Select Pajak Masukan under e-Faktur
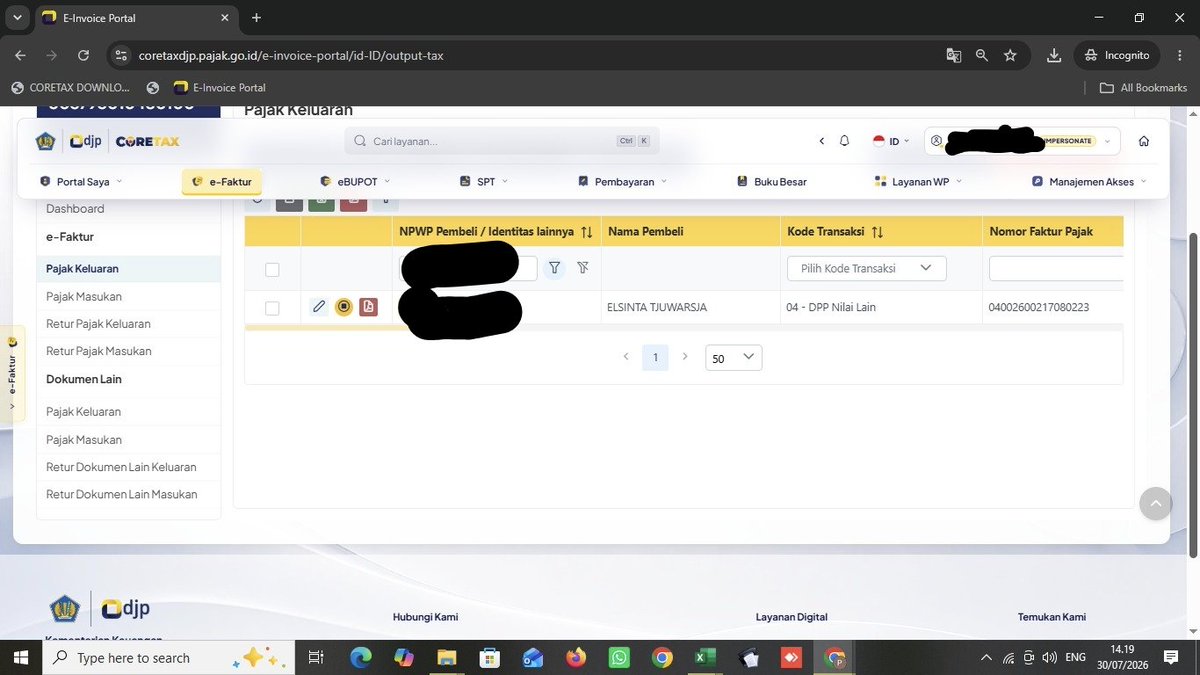Screen dimensions: 1200x675 point(84,297)
